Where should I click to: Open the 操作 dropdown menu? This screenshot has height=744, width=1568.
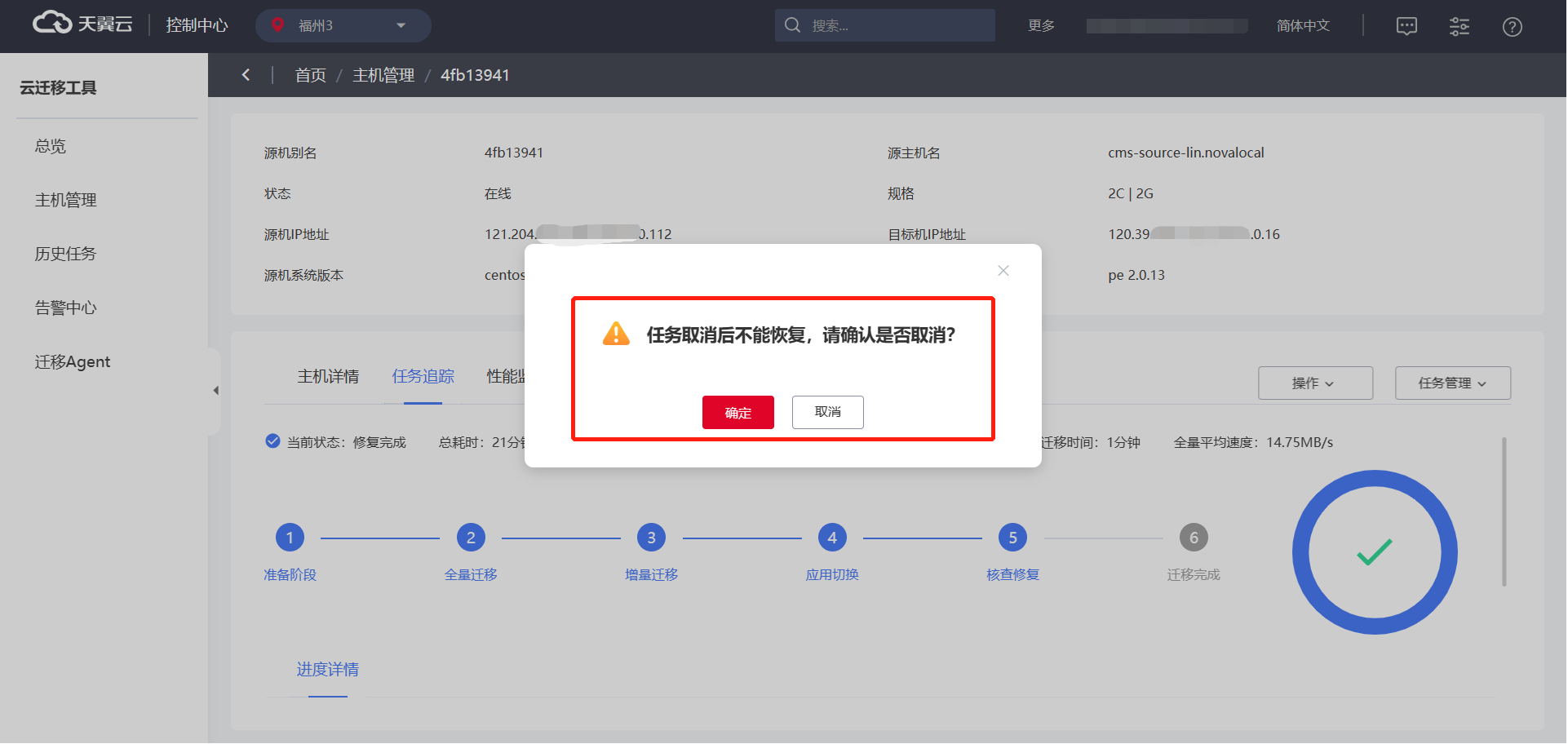(1315, 383)
